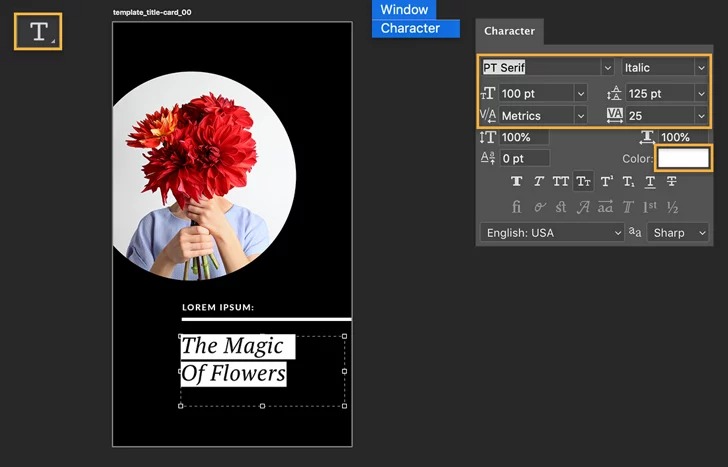Click the Underline style icon
Viewport: 728px width, 467px height.
coord(650,181)
